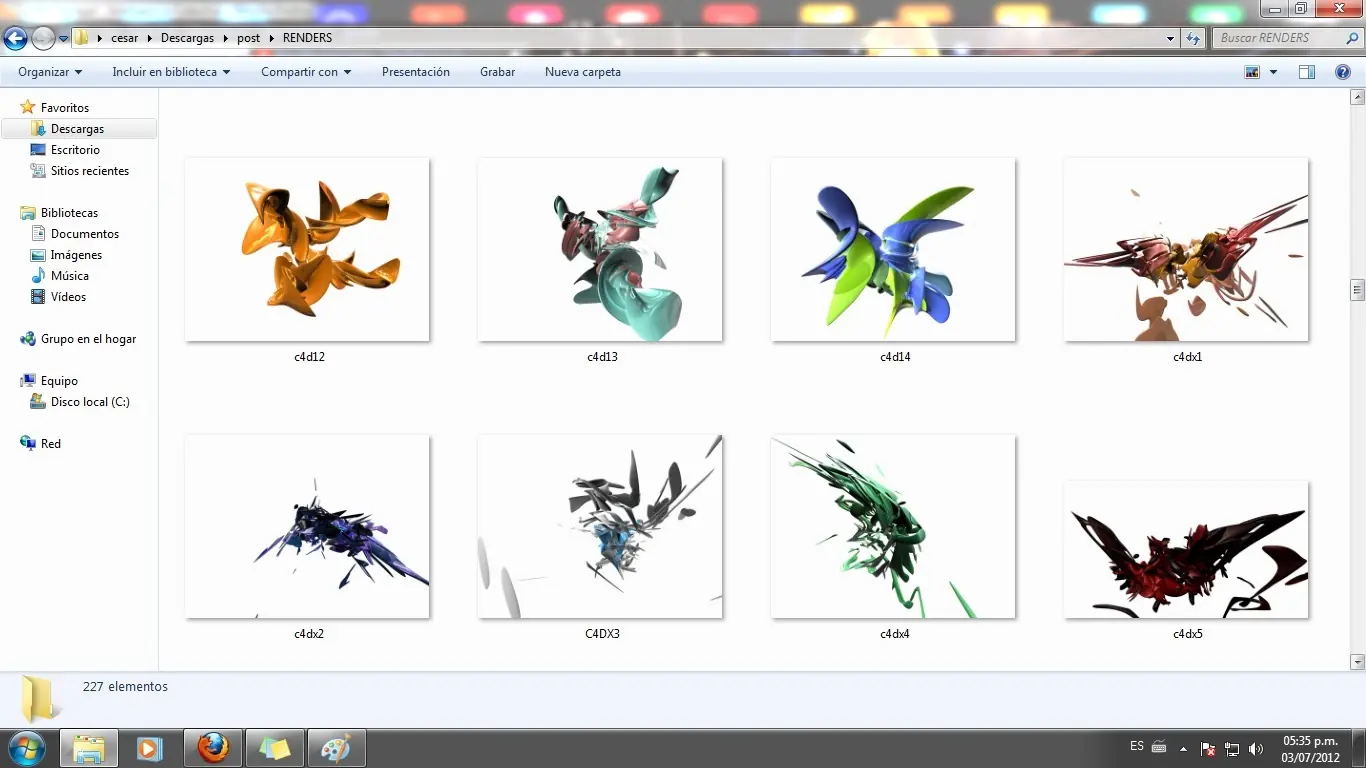
Task: Click the Windows Start orb
Action: [25, 748]
